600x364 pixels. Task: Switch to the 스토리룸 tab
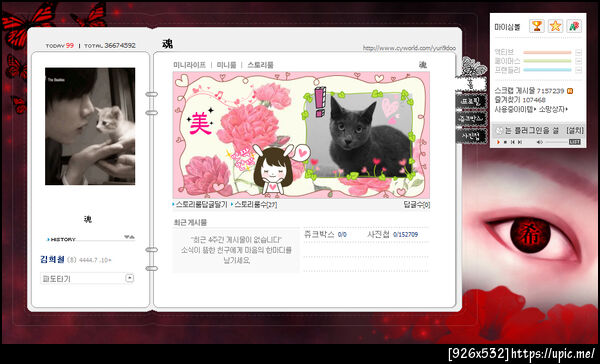(260, 65)
